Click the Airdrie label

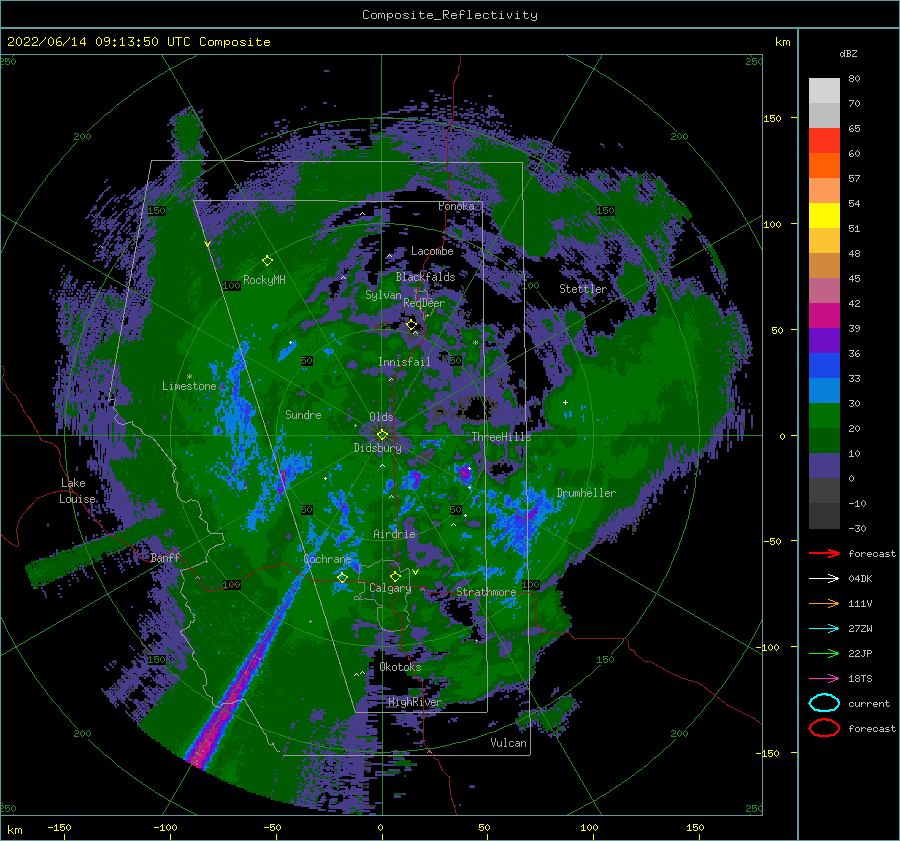[394, 534]
